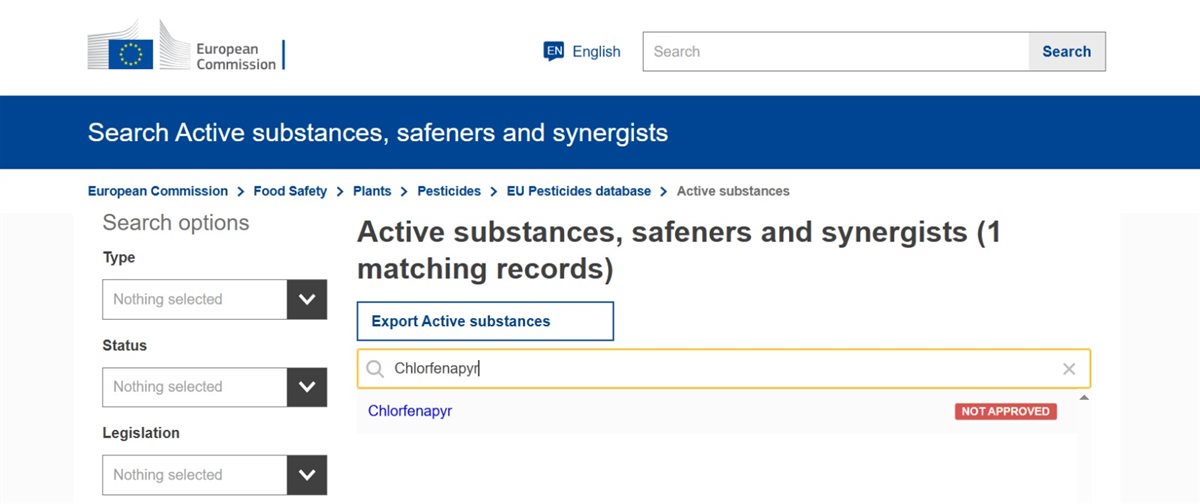
Task: Select the Pesticides breadcrumb link
Action: tap(449, 191)
